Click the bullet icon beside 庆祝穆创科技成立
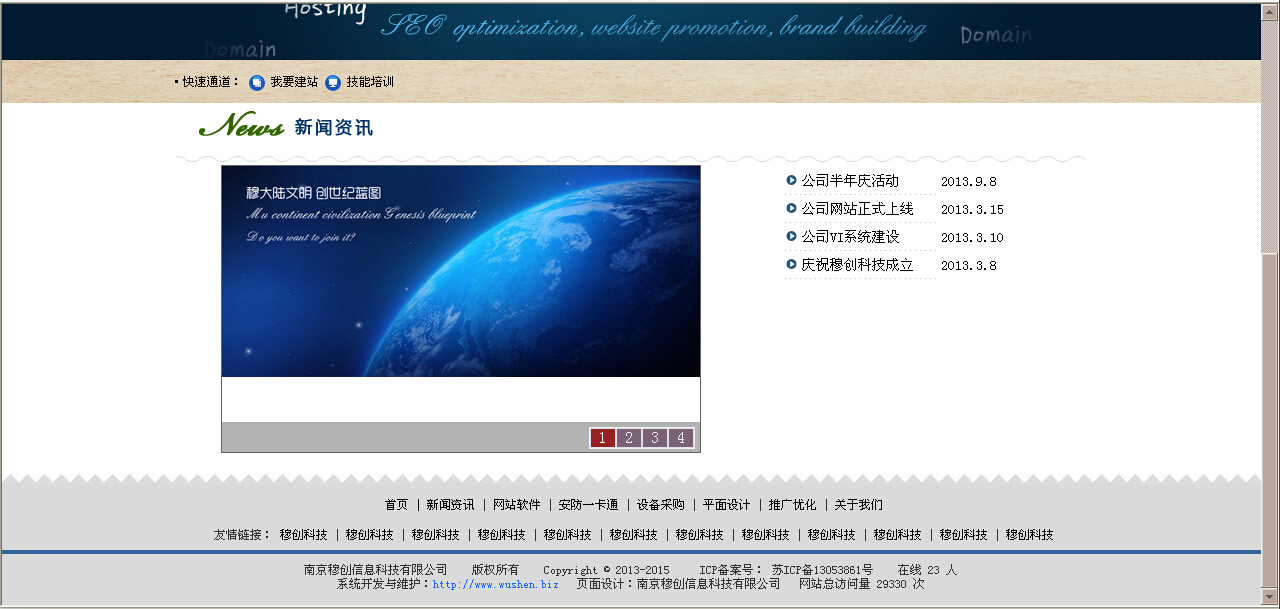Image resolution: width=1280 pixels, height=609 pixels. click(x=792, y=265)
